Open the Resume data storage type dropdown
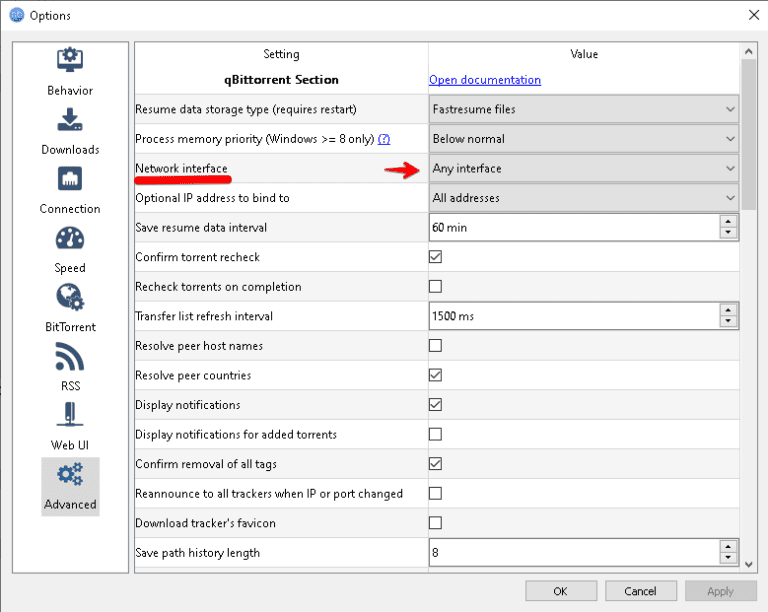Screen dimensions: 768x612 coord(584,109)
